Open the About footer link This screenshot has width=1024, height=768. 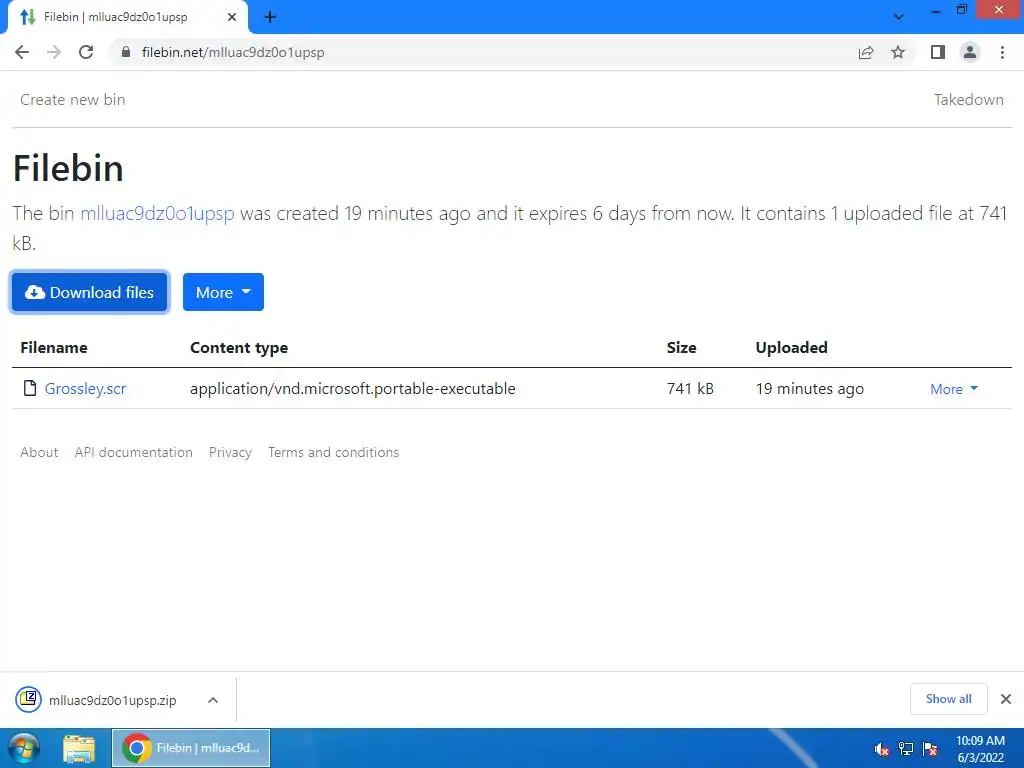coord(39,452)
